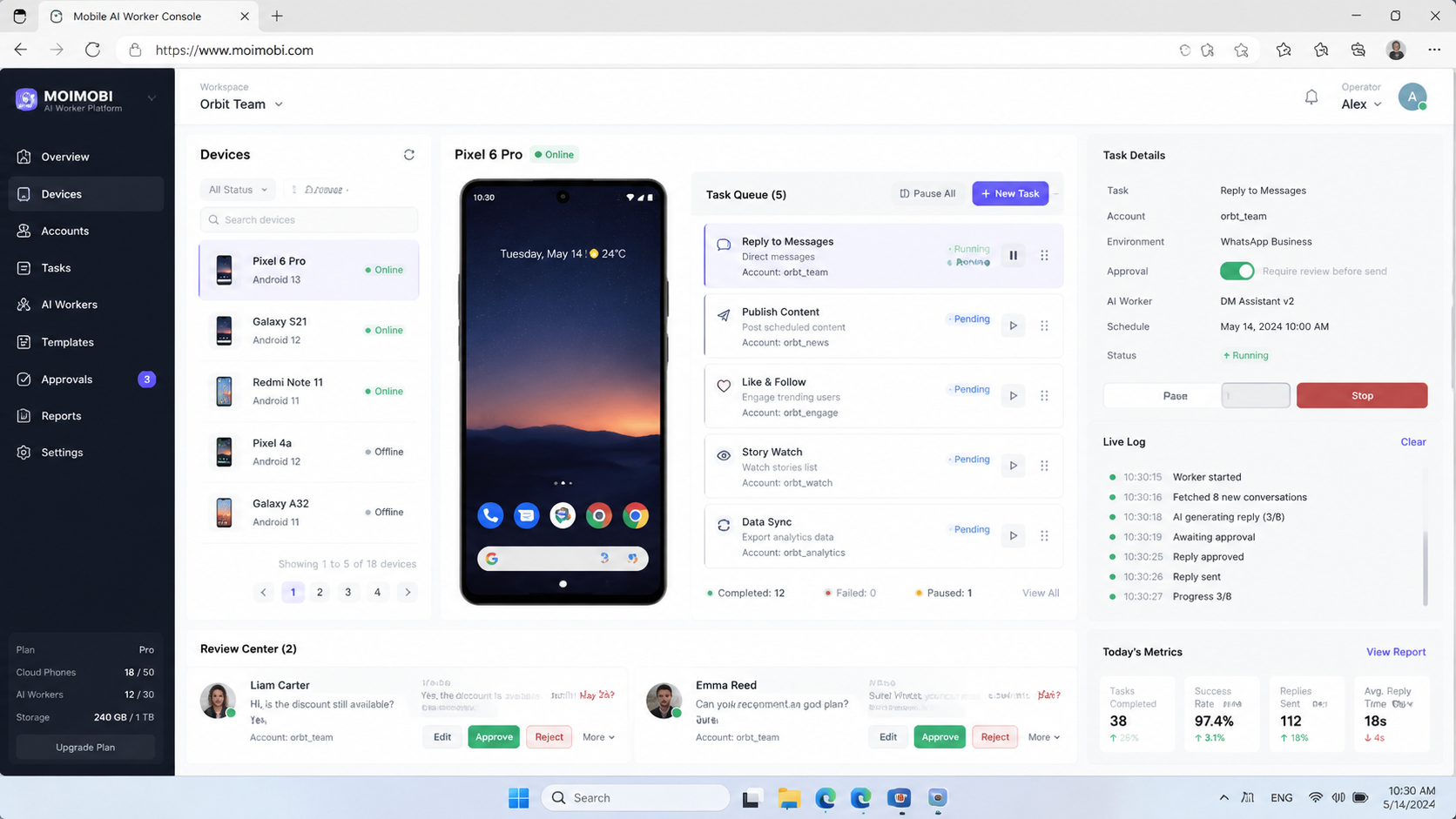Select the Galaxy S21 device
The image size is (1456, 819).
tap(309, 331)
